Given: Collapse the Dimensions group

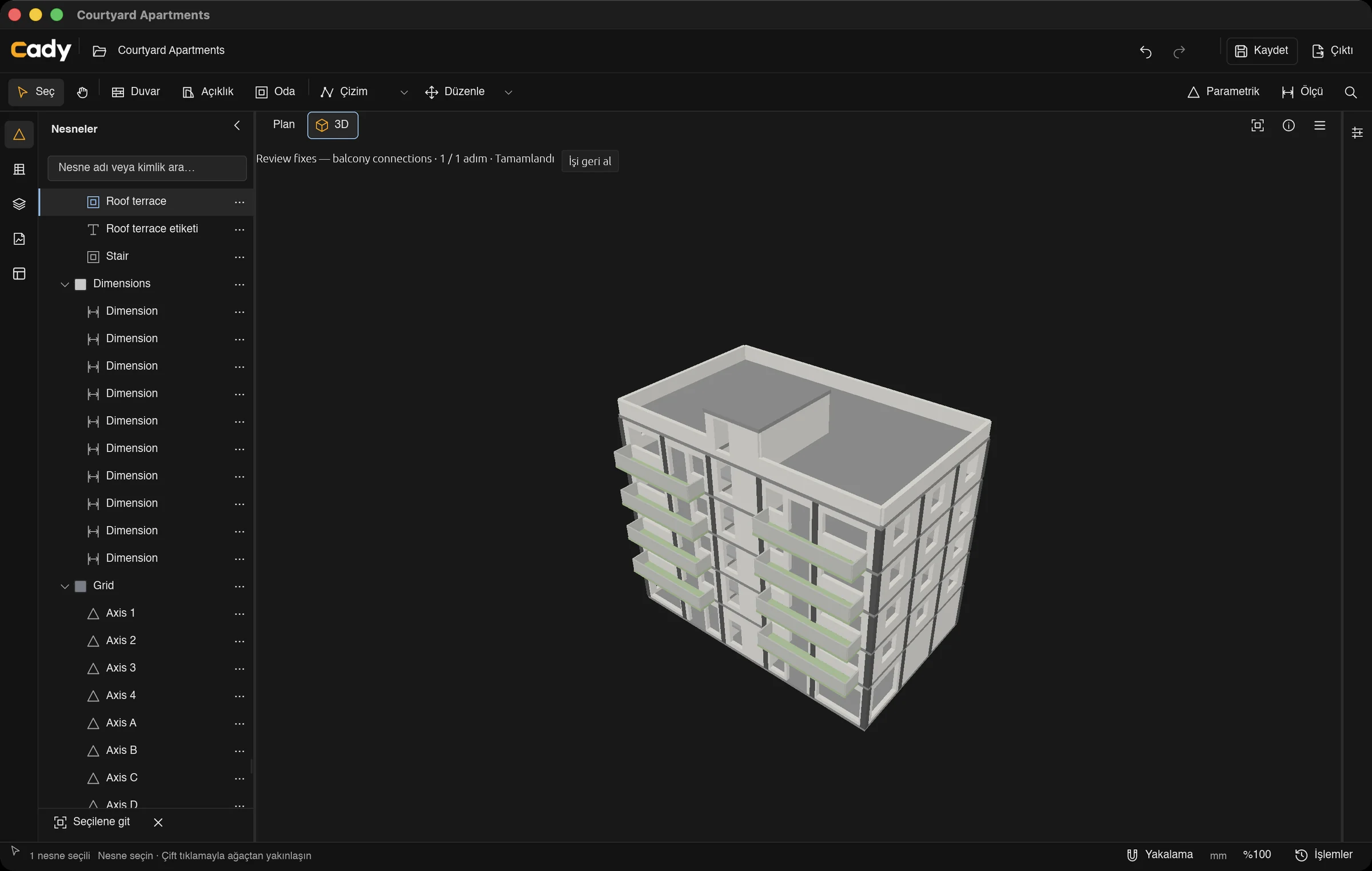Looking at the screenshot, I should [x=65, y=284].
